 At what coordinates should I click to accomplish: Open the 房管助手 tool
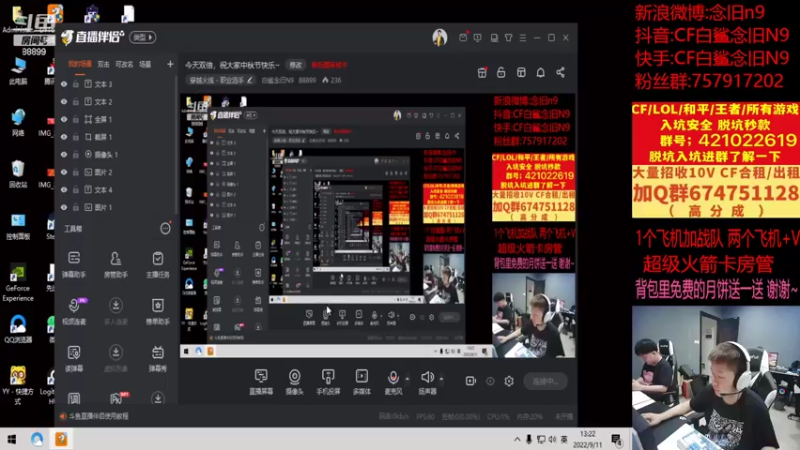116,264
